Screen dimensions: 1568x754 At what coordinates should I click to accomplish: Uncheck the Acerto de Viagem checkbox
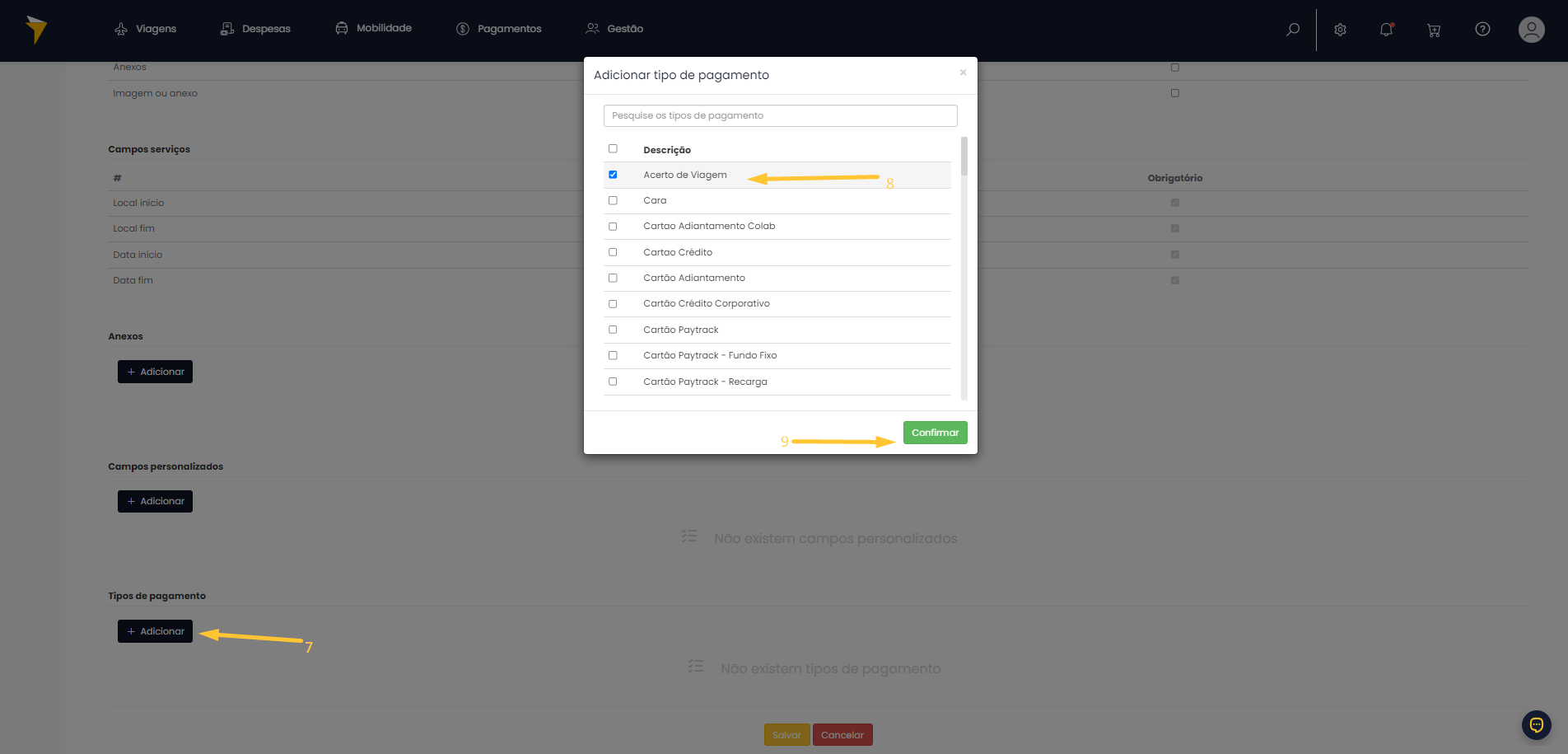pos(613,175)
